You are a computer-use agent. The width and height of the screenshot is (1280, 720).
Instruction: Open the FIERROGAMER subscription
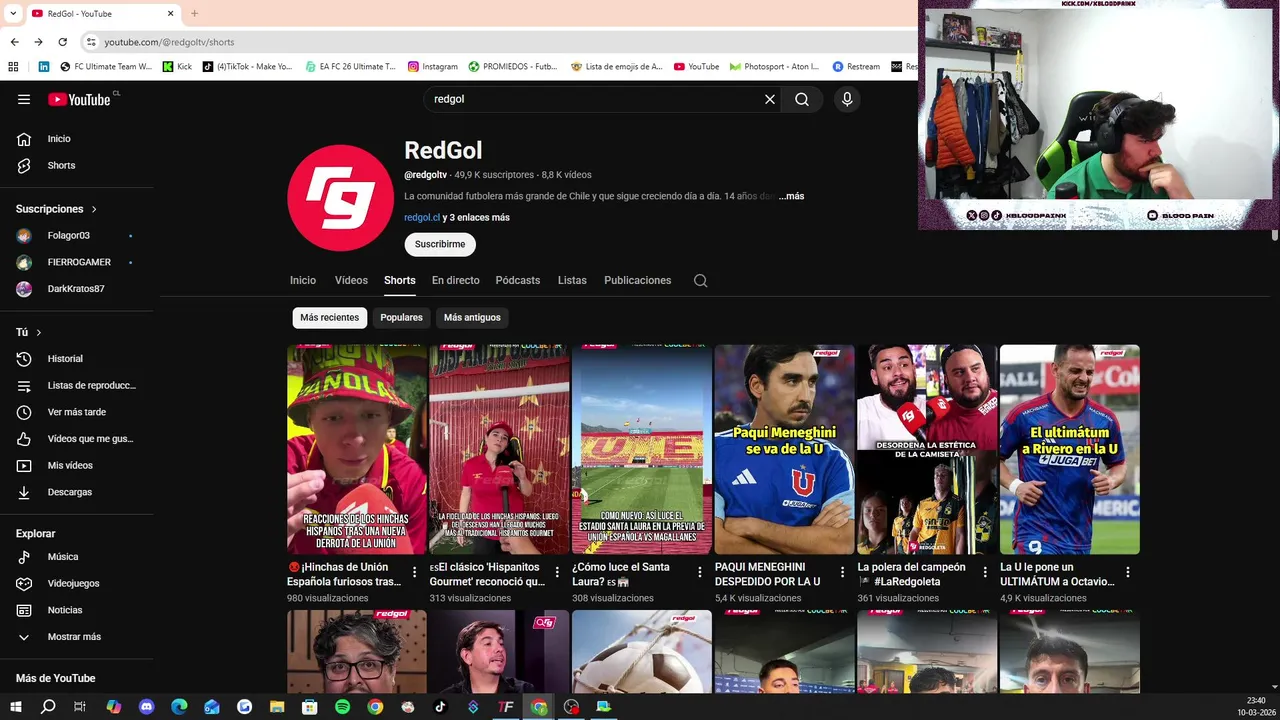pyautogui.click(x=77, y=262)
